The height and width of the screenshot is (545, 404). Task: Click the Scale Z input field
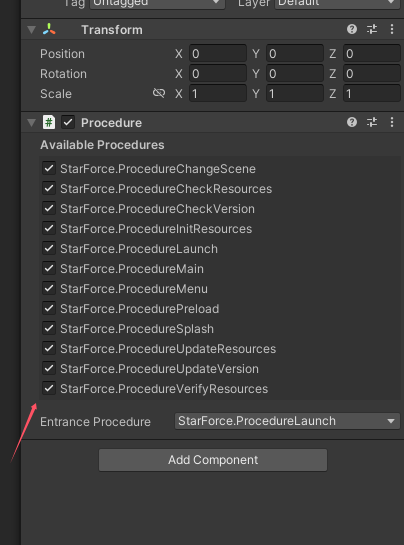point(372,93)
